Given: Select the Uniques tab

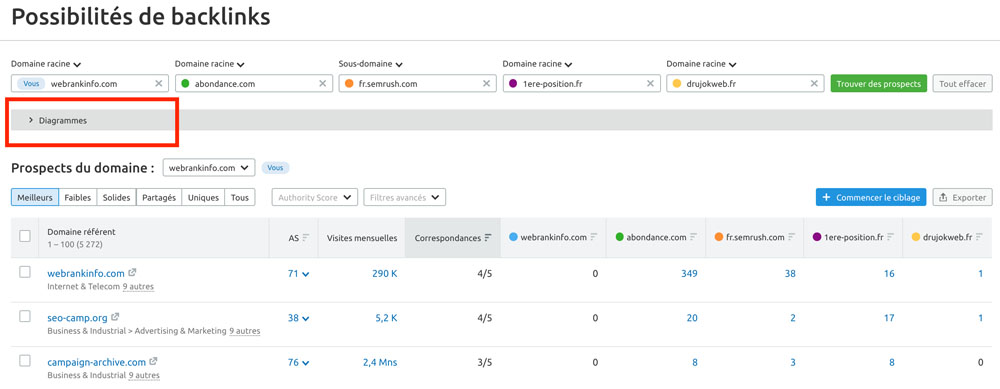Looking at the screenshot, I should point(203,198).
